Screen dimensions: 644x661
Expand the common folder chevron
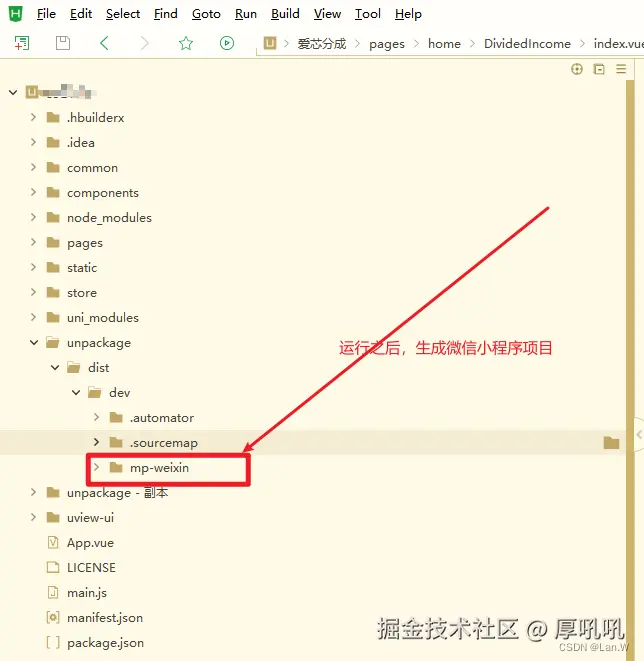[33, 167]
